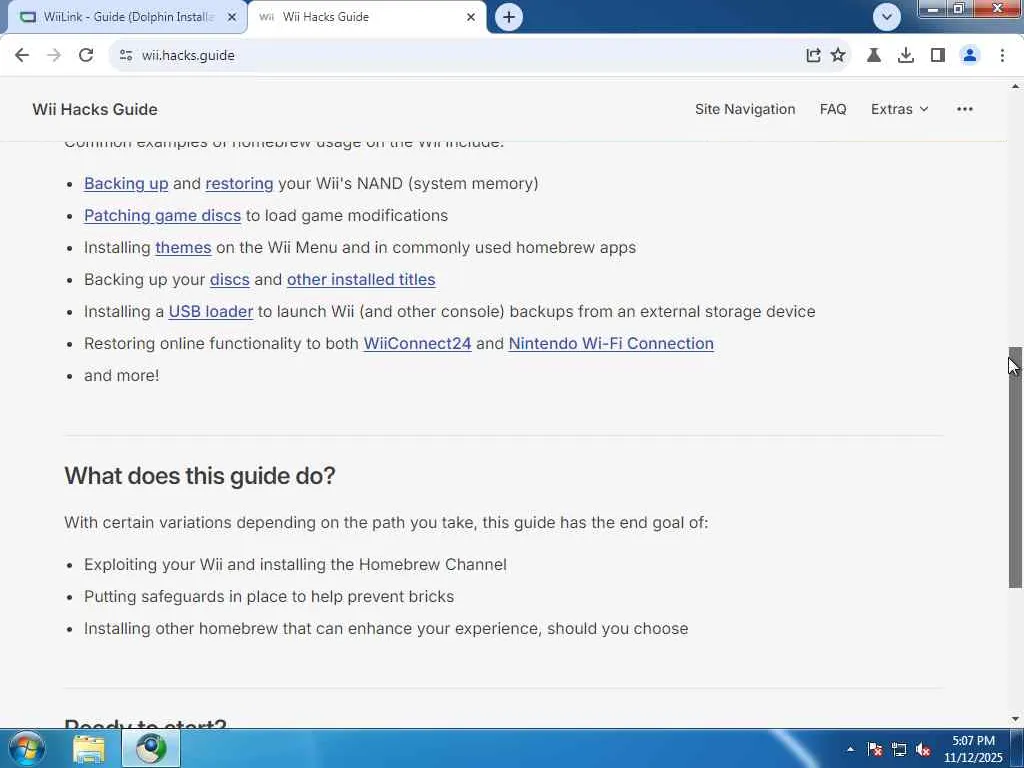Click 'Putting safeguards in place' bullet text
Screen dimensions: 1024x768
coord(269,596)
